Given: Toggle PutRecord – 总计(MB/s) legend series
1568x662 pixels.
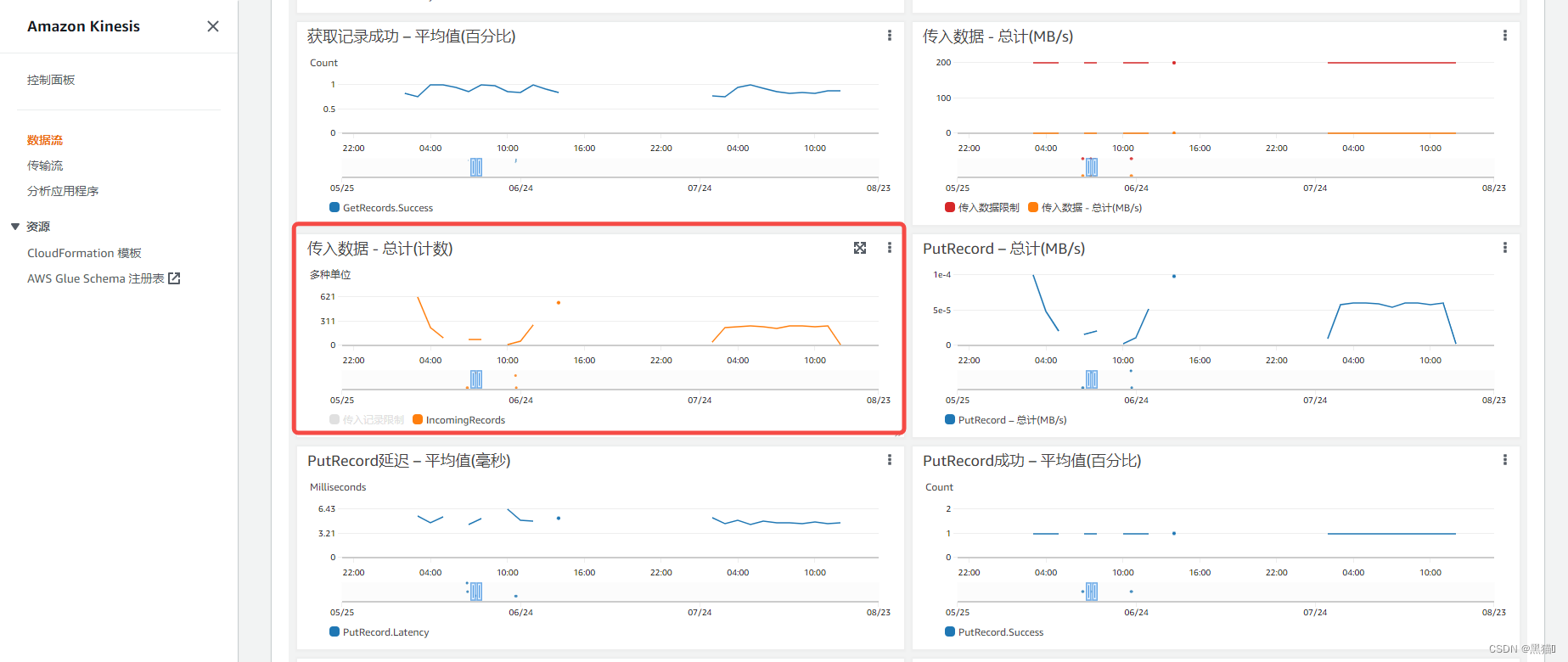Looking at the screenshot, I should [x=1006, y=420].
